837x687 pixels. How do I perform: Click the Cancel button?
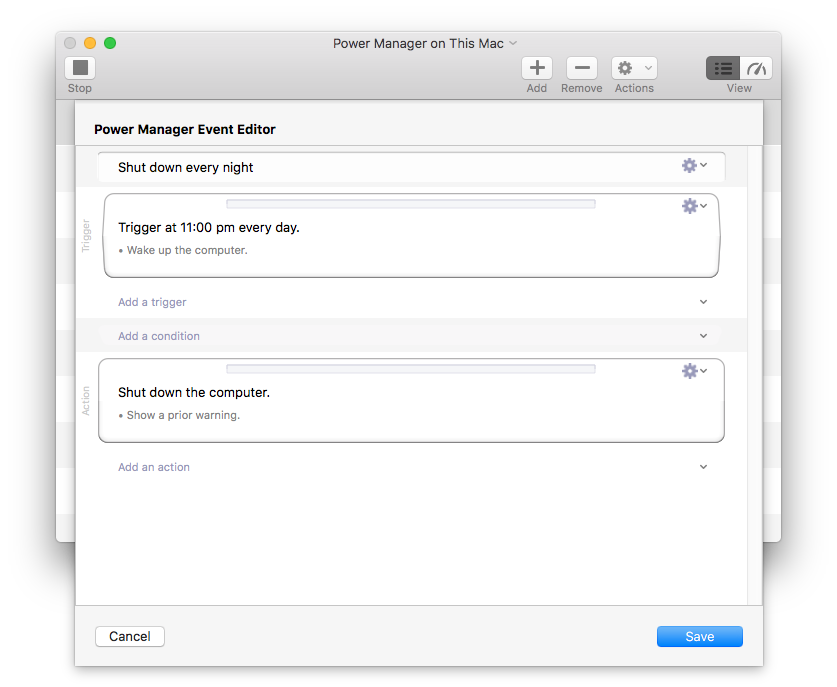(x=130, y=636)
